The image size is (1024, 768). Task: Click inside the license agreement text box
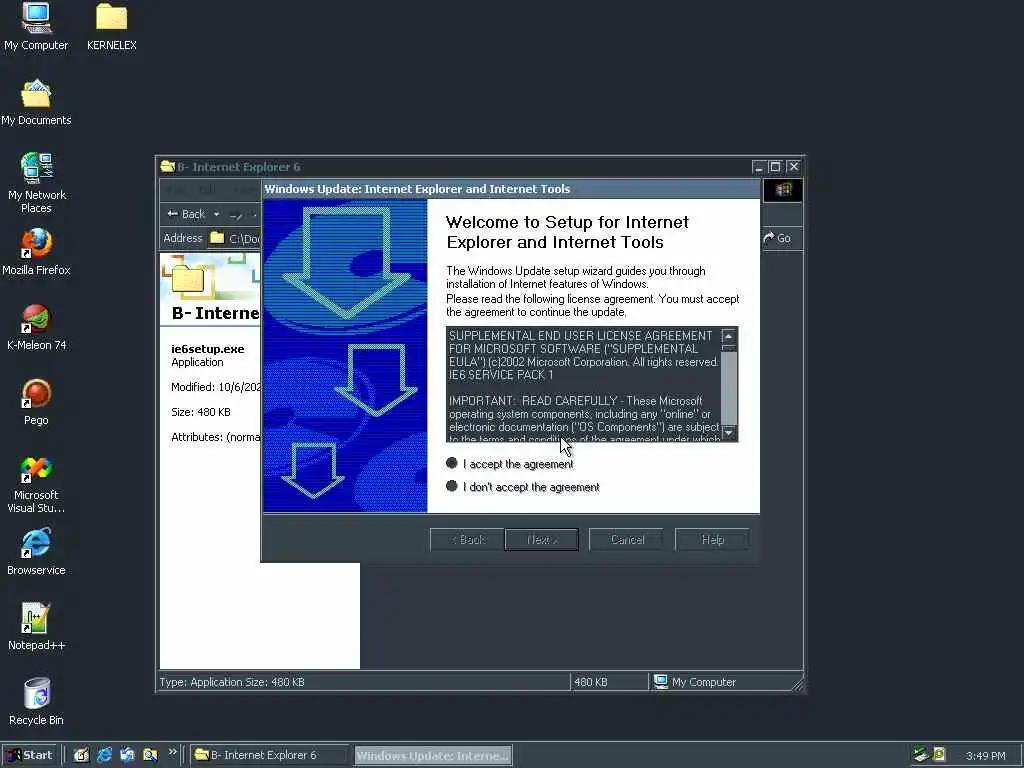pyautogui.click(x=584, y=385)
